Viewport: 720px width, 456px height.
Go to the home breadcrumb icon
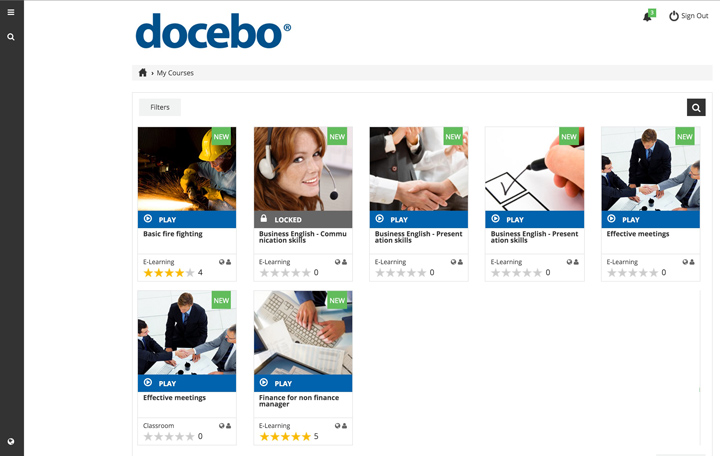(143, 73)
